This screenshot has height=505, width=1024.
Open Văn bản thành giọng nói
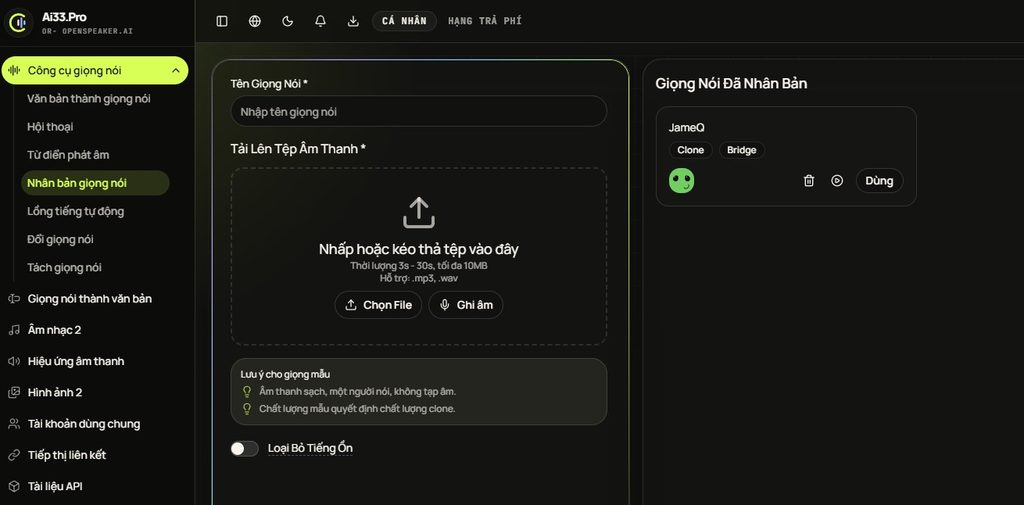click(89, 99)
